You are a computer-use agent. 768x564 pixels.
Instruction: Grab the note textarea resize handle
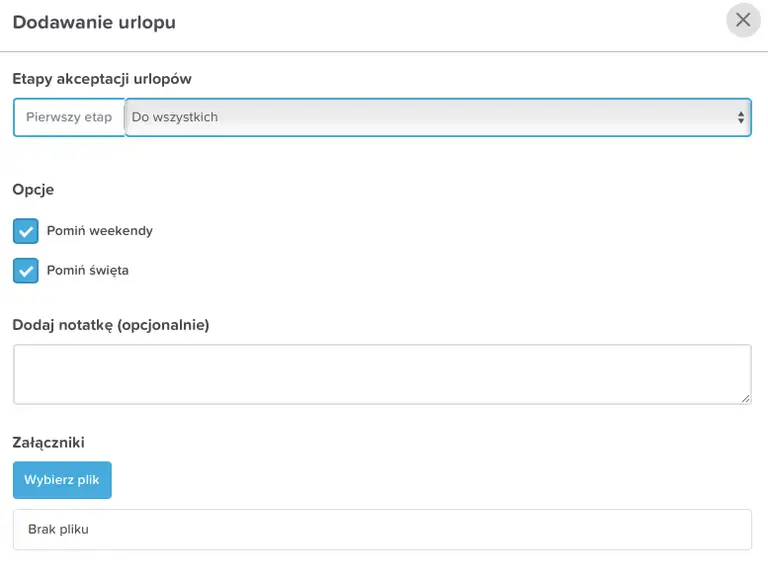[x=746, y=398]
